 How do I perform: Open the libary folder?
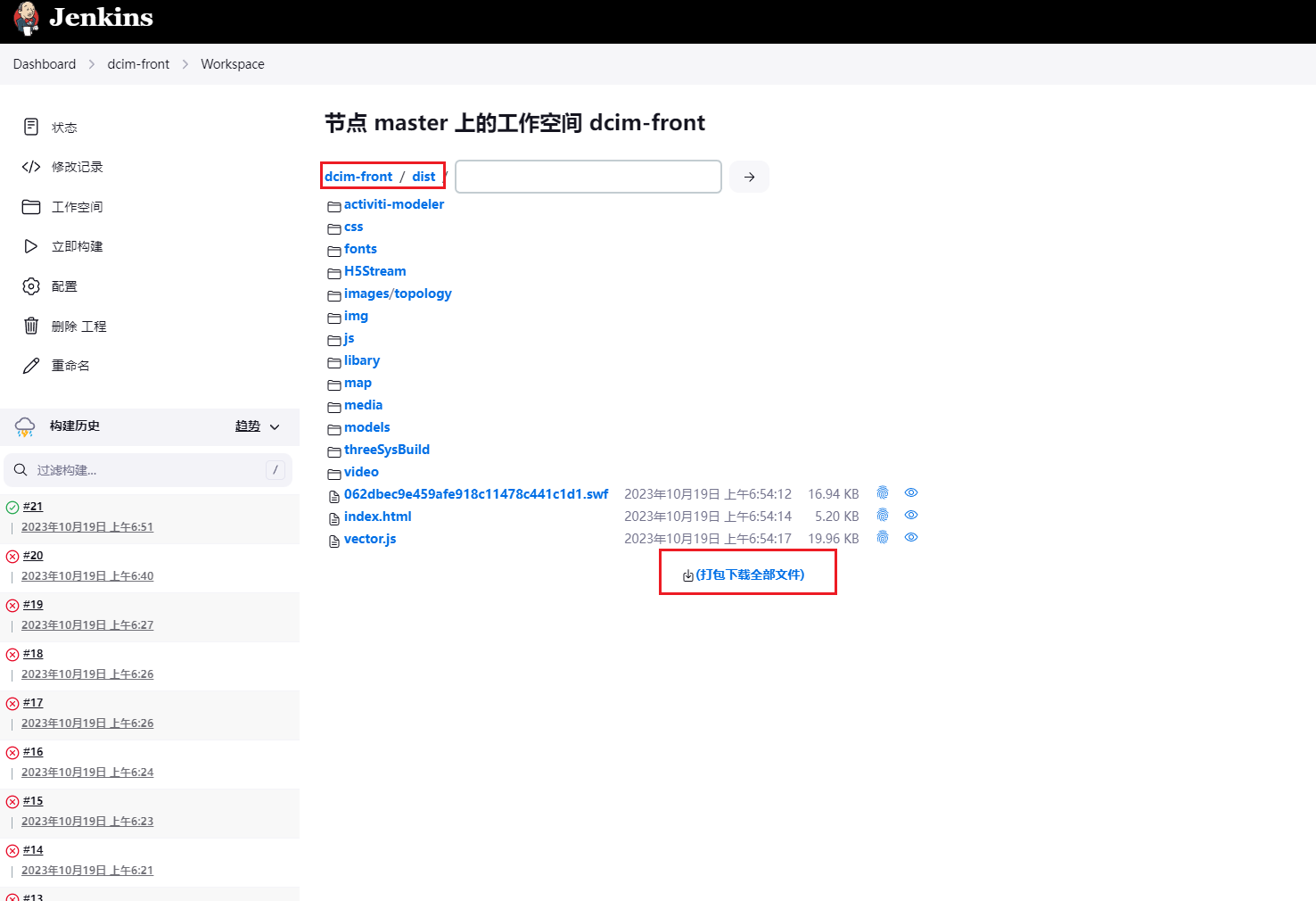pos(362,360)
